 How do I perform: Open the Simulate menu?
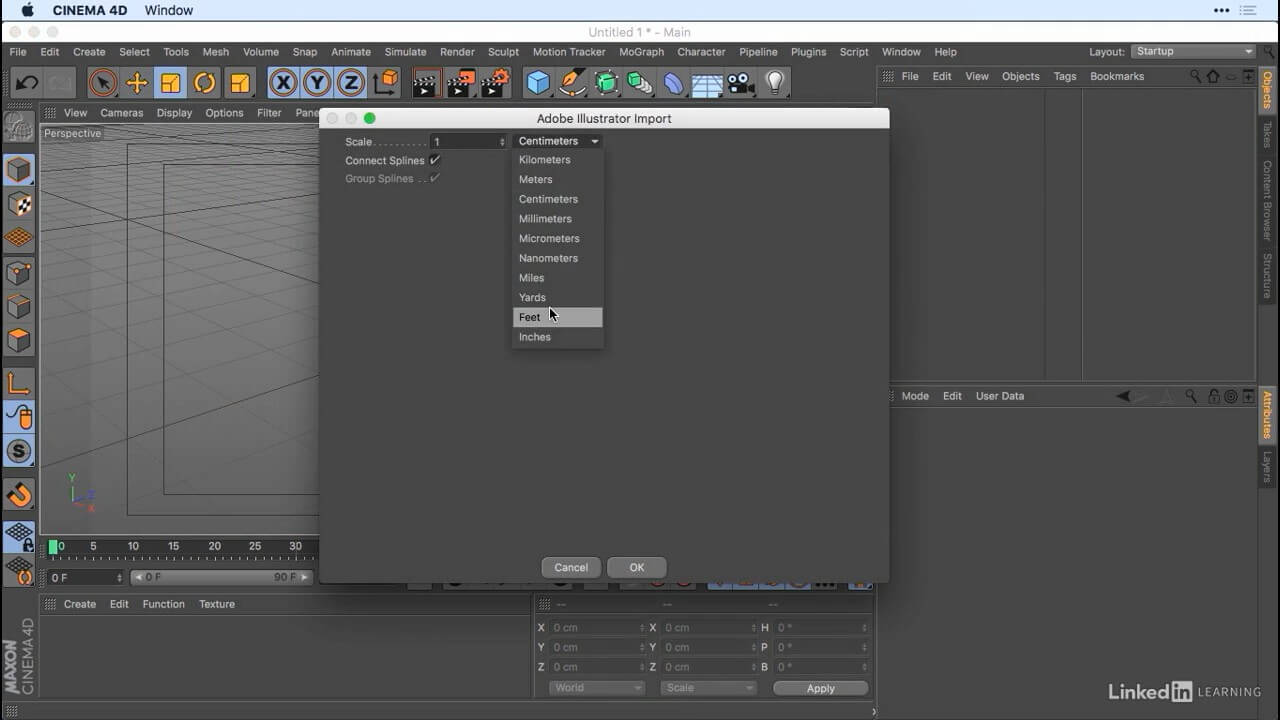click(x=405, y=52)
